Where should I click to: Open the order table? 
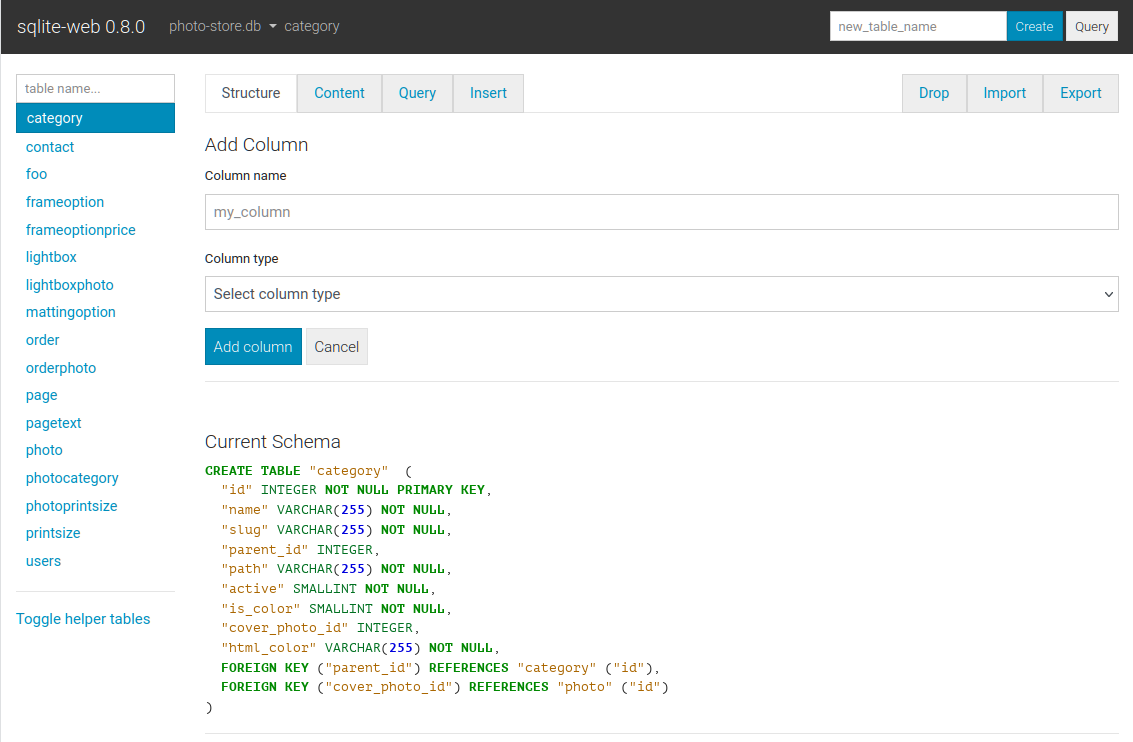click(43, 340)
